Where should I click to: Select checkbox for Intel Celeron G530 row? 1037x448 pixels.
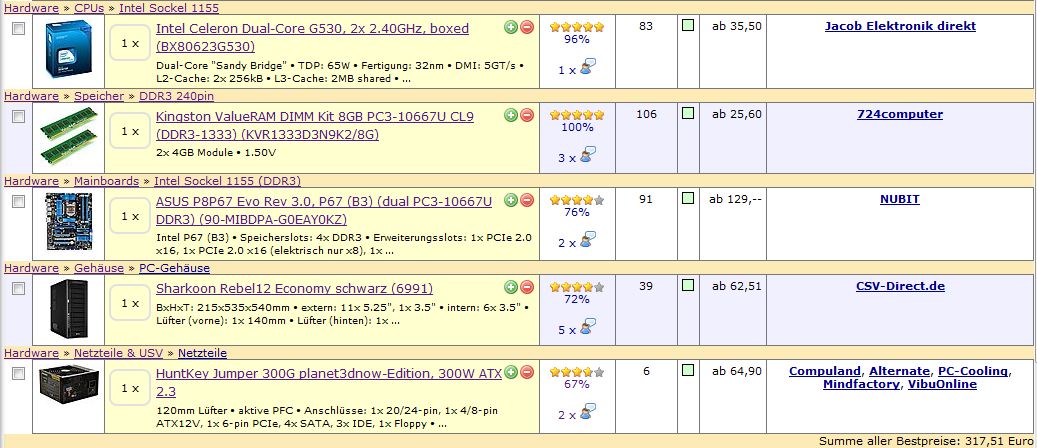(19, 28)
